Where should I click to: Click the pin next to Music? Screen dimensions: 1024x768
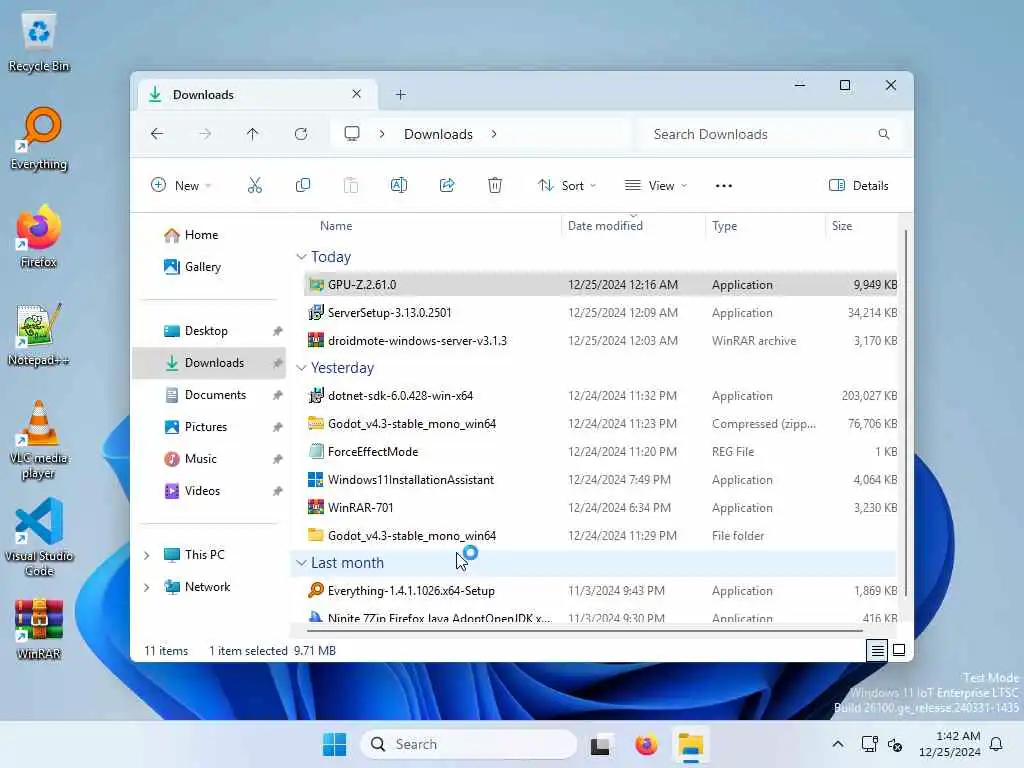click(278, 459)
